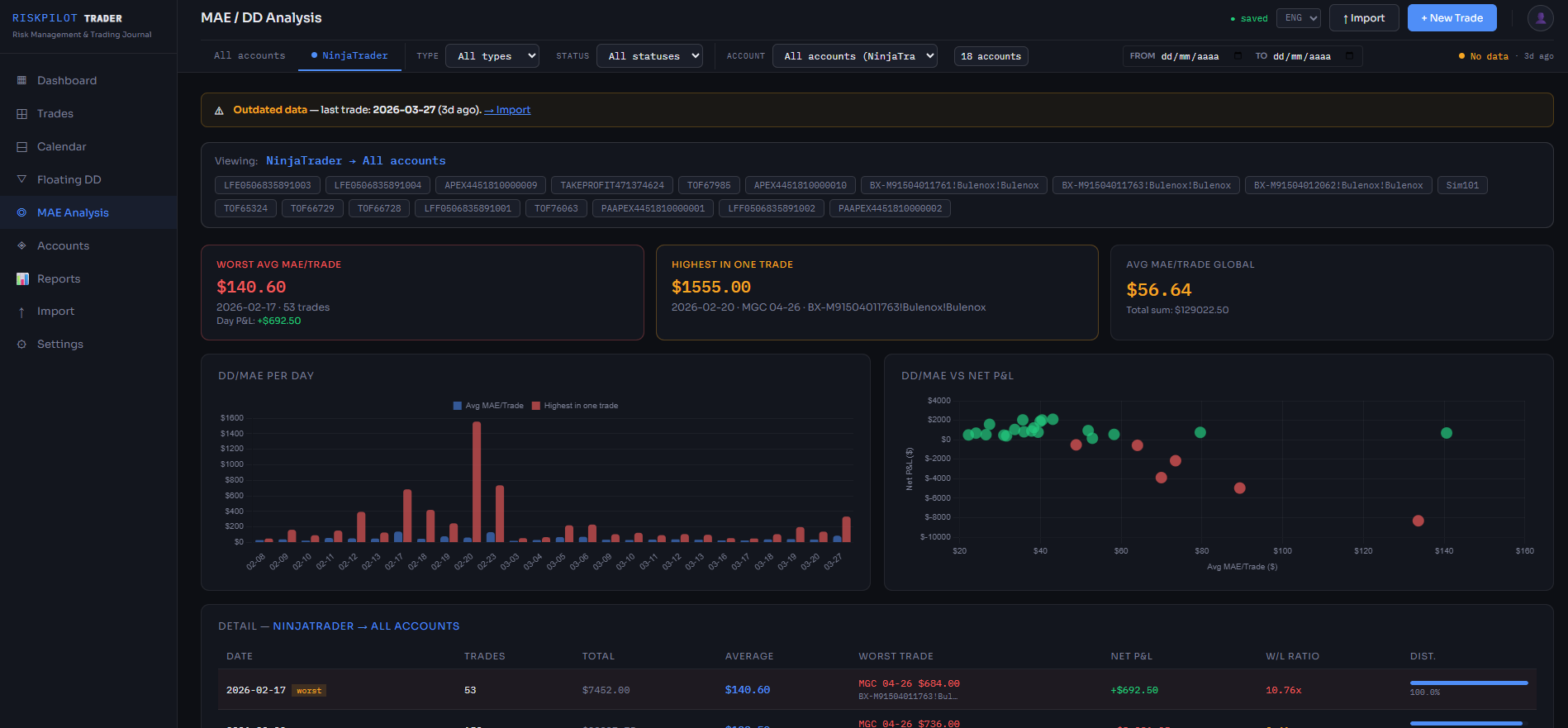The image size is (1568, 728).
Task: Click the Accounts diamond icon
Action: pos(21,245)
